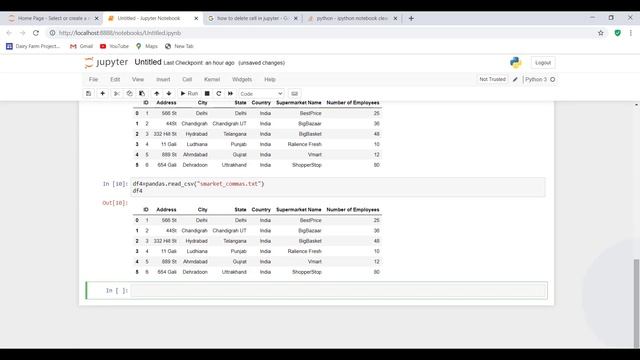This screenshot has width=640, height=360.
Task: Click the Jupyter logo
Action: coord(106,62)
